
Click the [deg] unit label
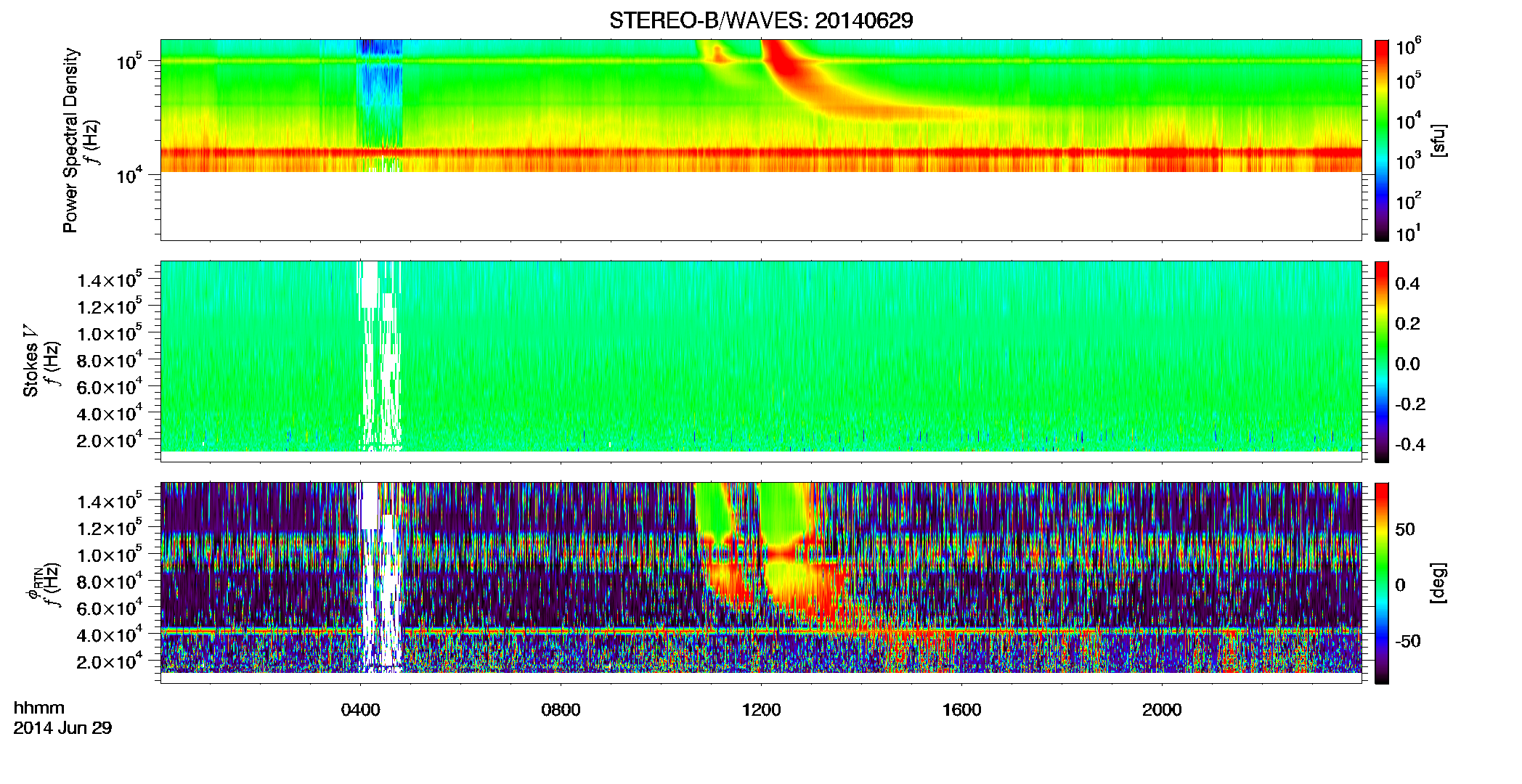tap(1438, 583)
